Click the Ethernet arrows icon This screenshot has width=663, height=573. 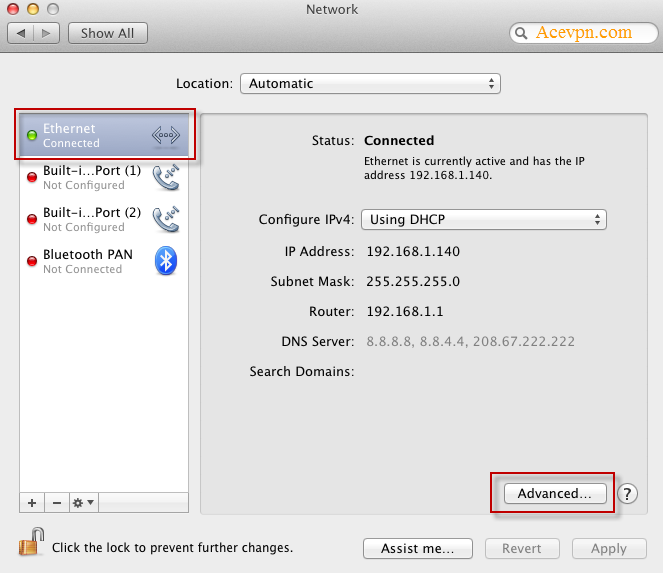[166, 135]
